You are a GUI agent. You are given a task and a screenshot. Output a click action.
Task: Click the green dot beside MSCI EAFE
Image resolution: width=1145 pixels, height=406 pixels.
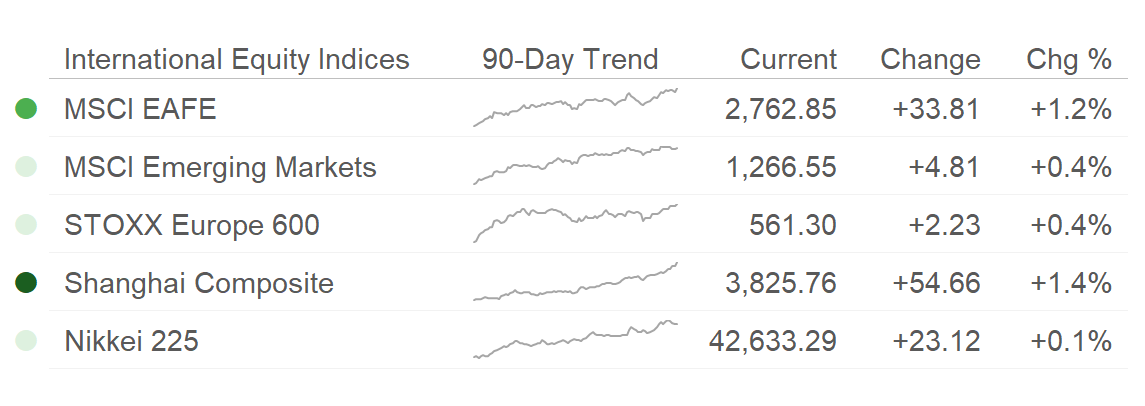coord(26,109)
